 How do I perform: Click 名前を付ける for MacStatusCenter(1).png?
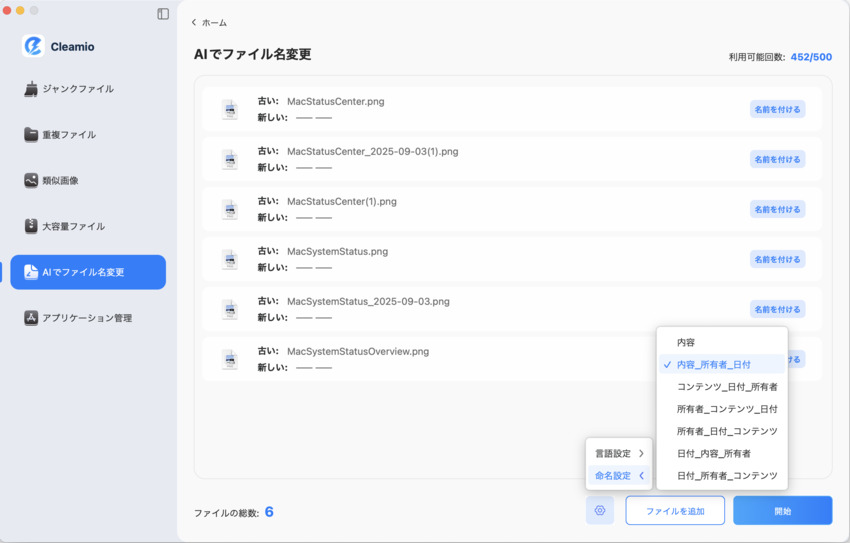(777, 209)
